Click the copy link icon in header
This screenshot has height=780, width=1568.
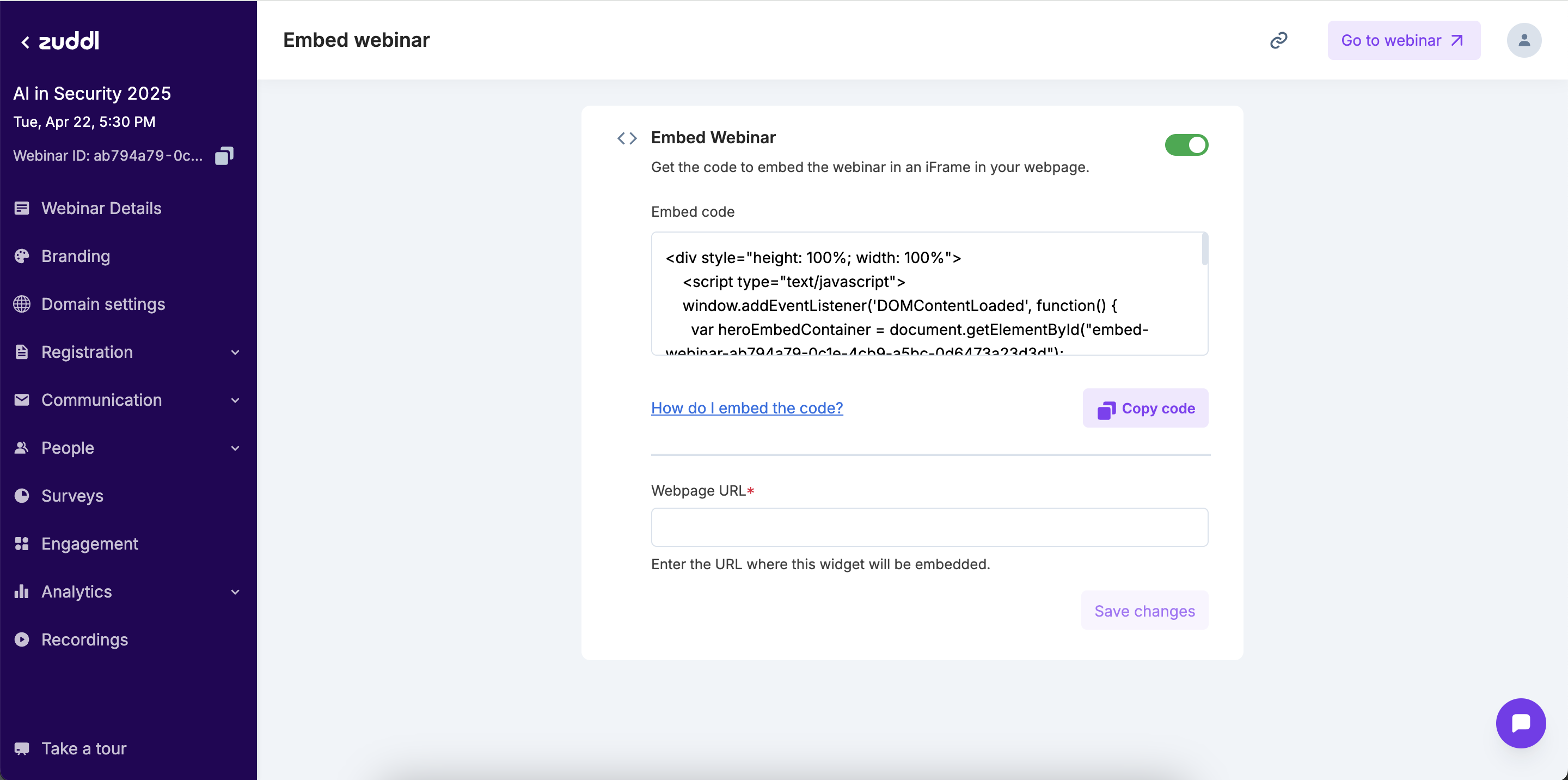click(1278, 40)
